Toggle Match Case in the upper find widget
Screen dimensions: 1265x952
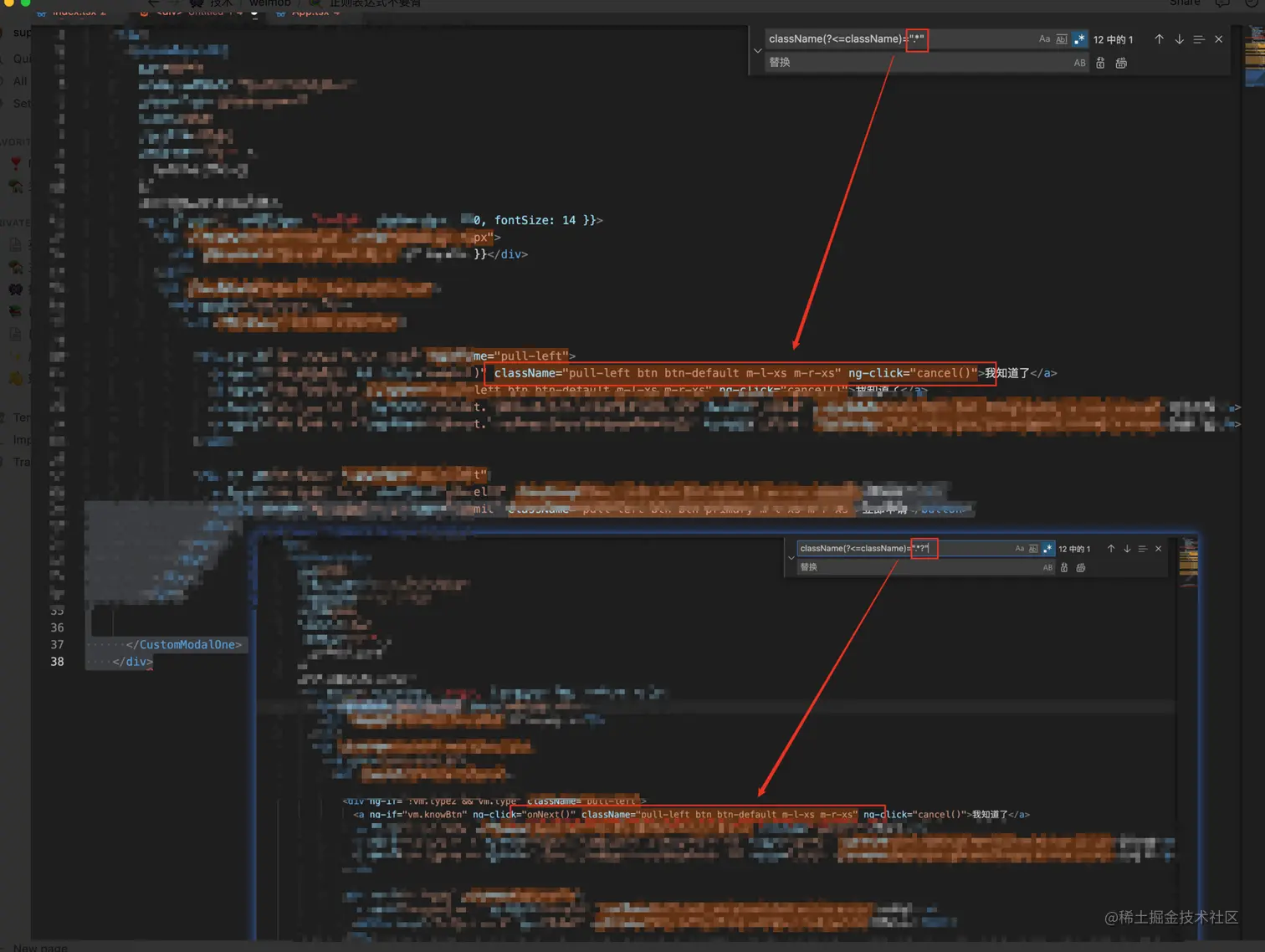pyautogui.click(x=1044, y=39)
